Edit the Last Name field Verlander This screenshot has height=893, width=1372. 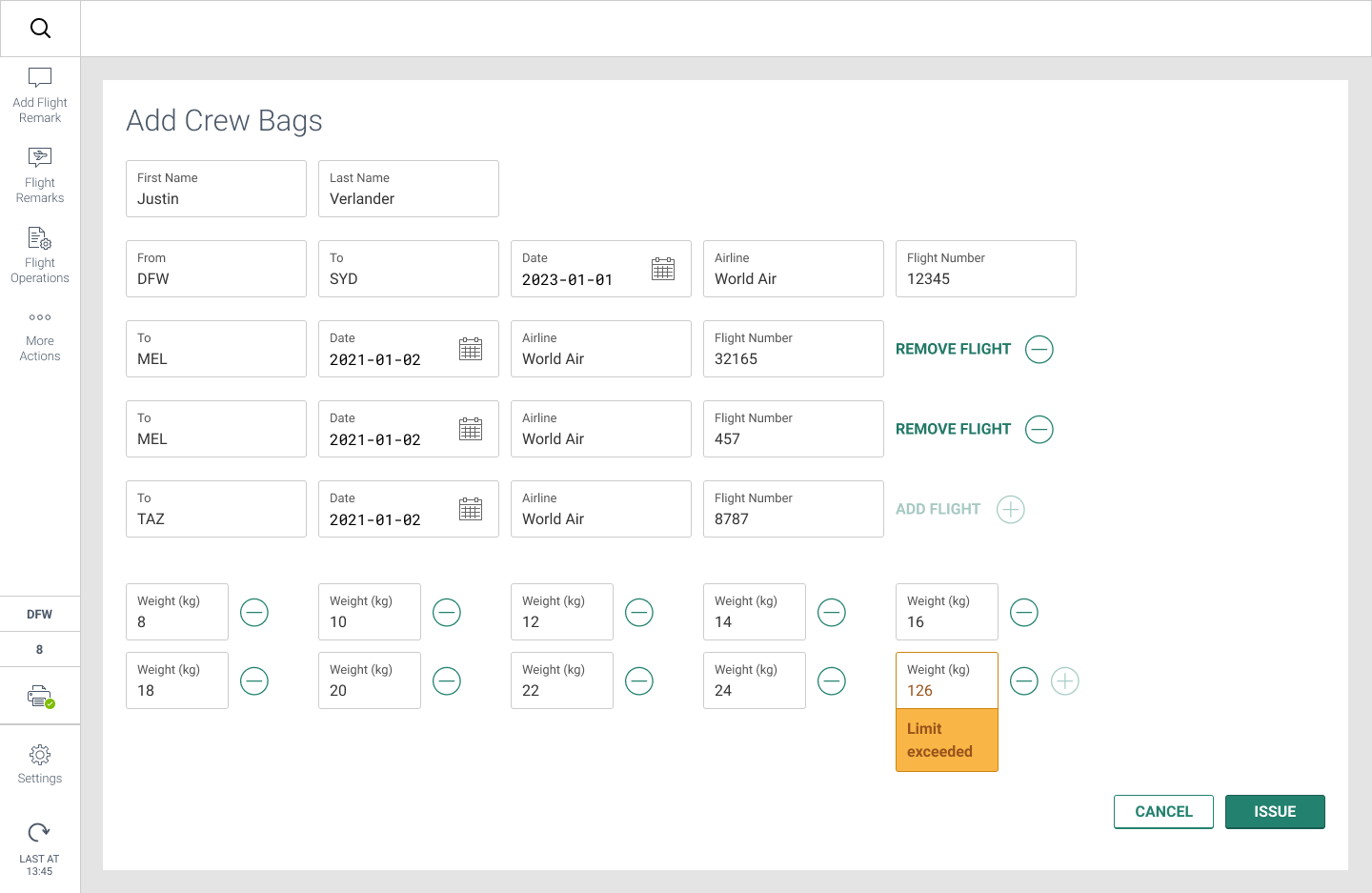pyautogui.click(x=409, y=189)
